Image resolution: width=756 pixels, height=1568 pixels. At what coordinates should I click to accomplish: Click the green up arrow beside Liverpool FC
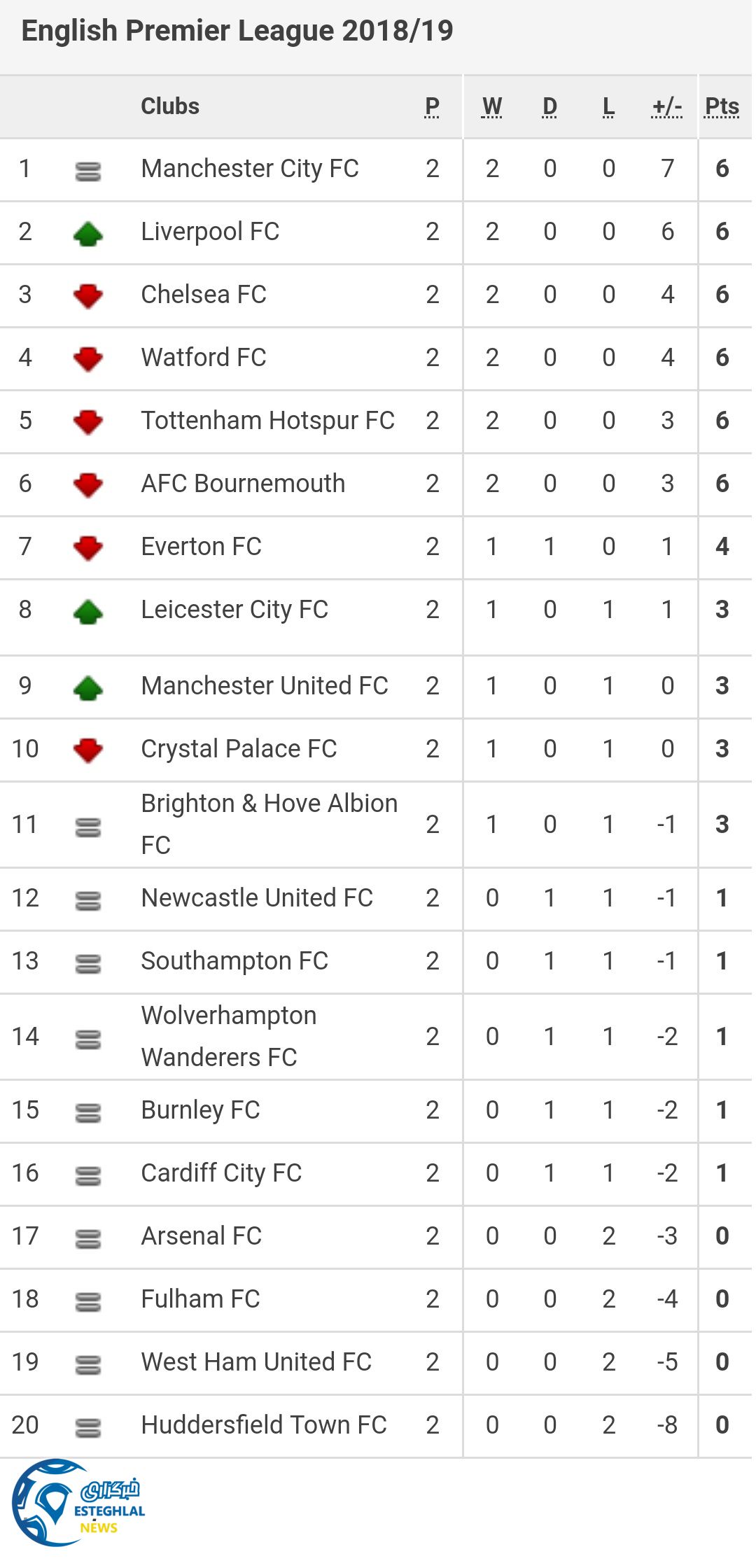(x=88, y=233)
